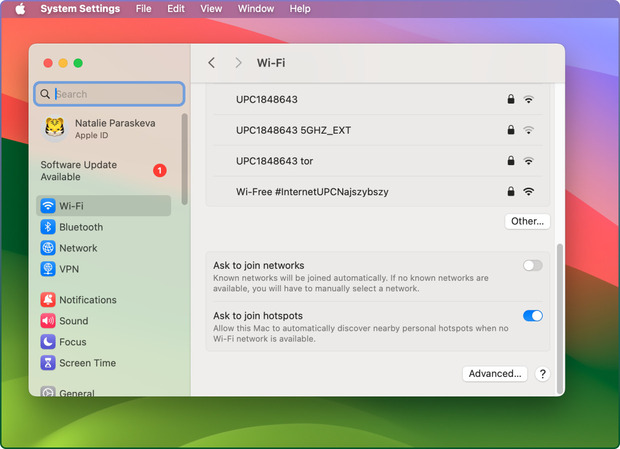
Task: Click the Network globe icon
Action: tap(48, 248)
